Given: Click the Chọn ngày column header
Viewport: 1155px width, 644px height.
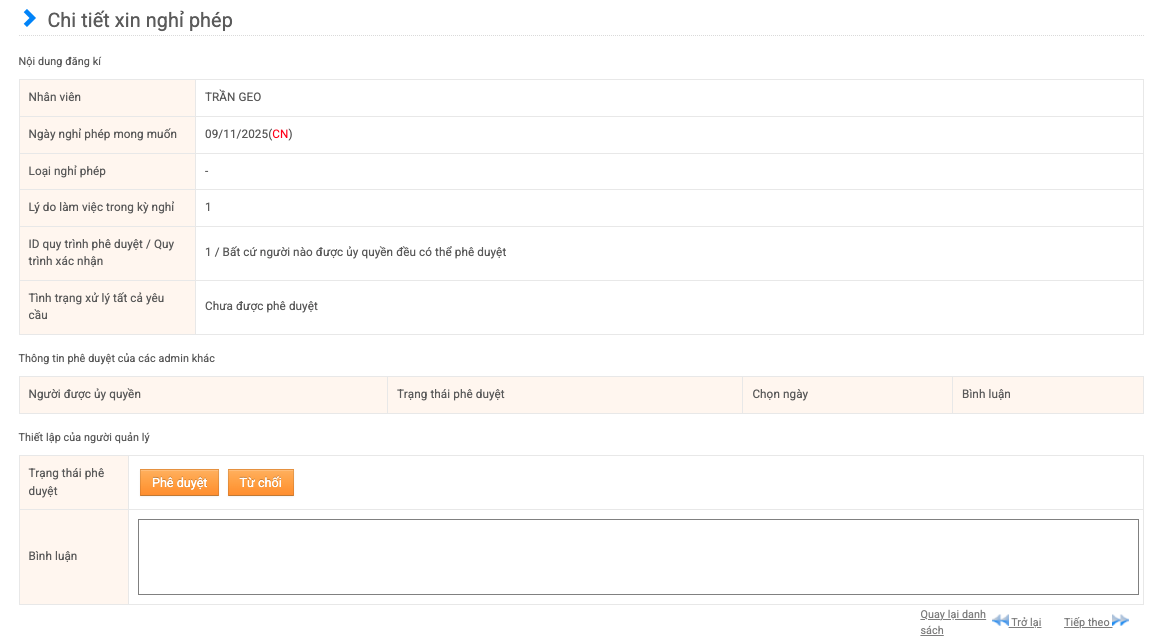Looking at the screenshot, I should pyautogui.click(x=780, y=394).
